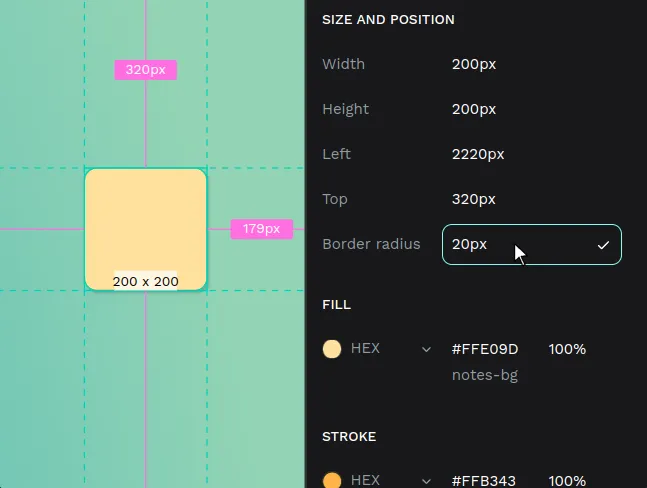
Task: Click the fill hex code #FFE09D
Action: [485, 349]
